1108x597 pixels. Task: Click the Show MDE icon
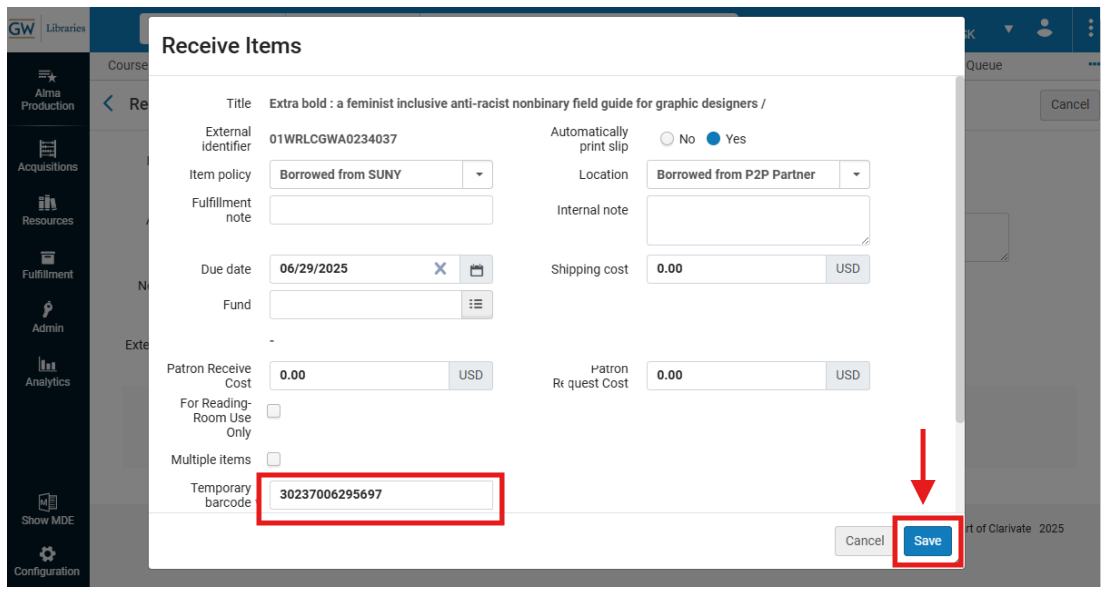coord(47,509)
